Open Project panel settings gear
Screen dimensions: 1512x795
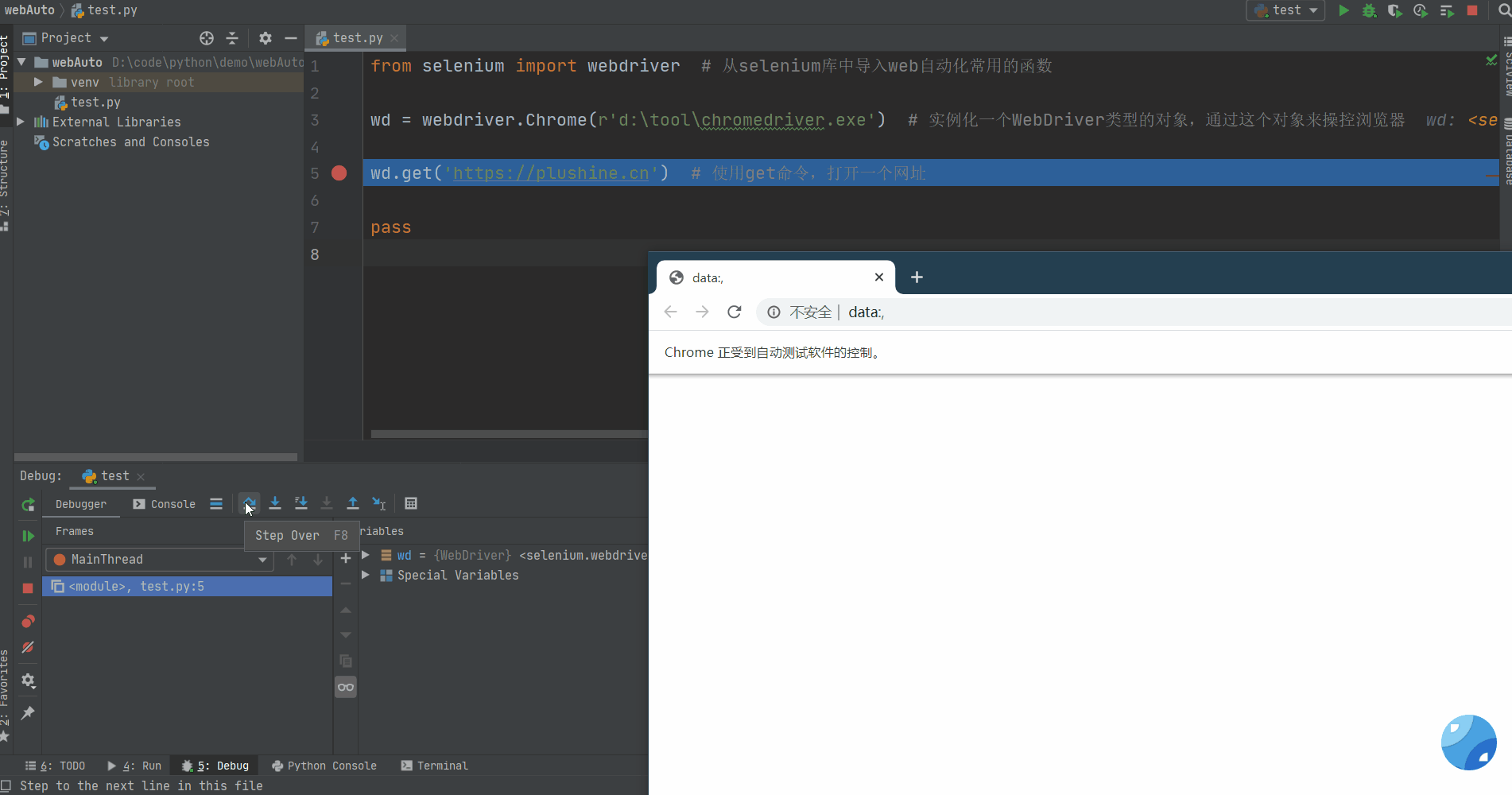pyautogui.click(x=266, y=38)
